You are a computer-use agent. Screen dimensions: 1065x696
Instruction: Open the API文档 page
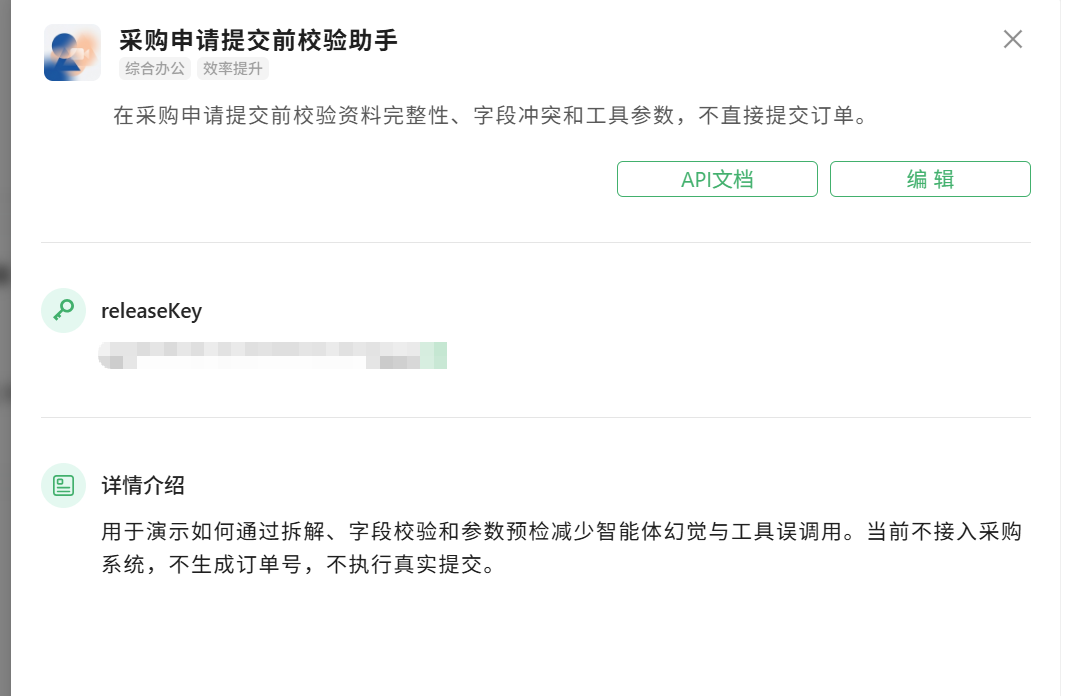coord(717,179)
